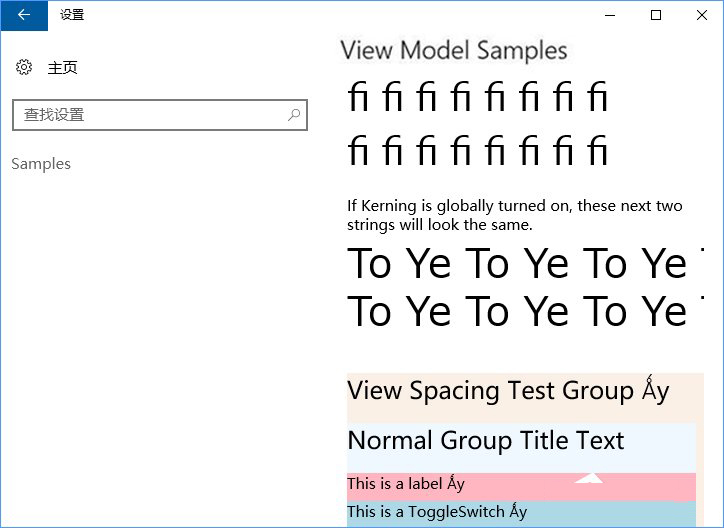Click the View Model Samples heading
Image resolution: width=724 pixels, height=528 pixels.
click(454, 50)
